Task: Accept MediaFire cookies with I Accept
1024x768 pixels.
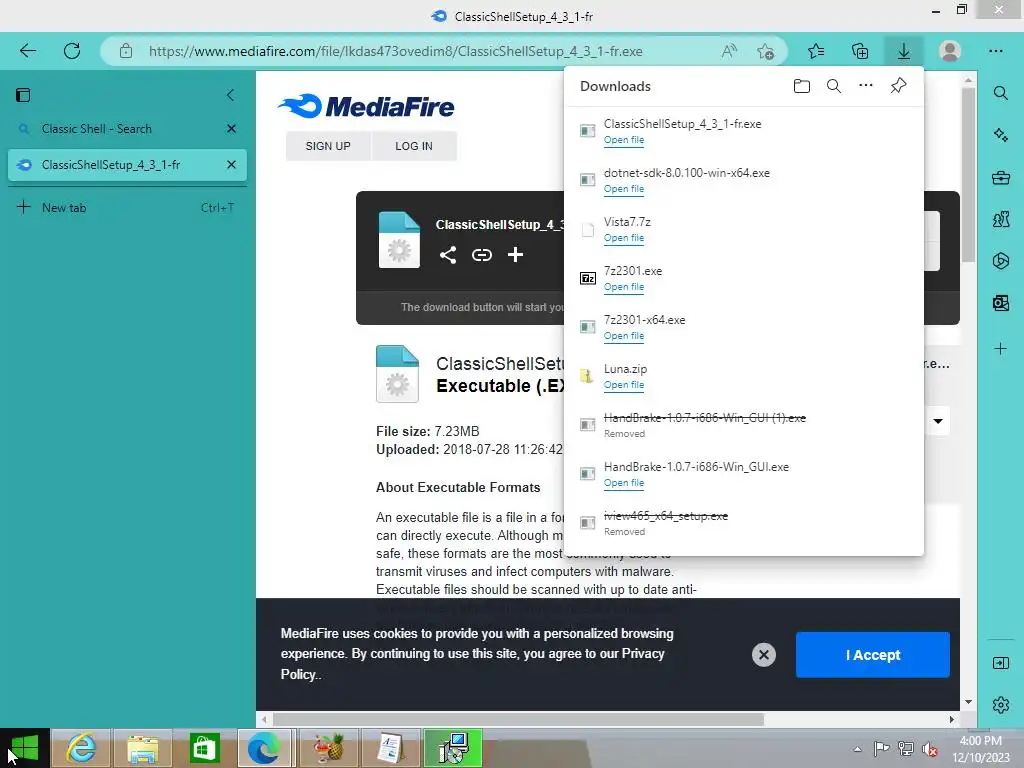Action: point(872,654)
